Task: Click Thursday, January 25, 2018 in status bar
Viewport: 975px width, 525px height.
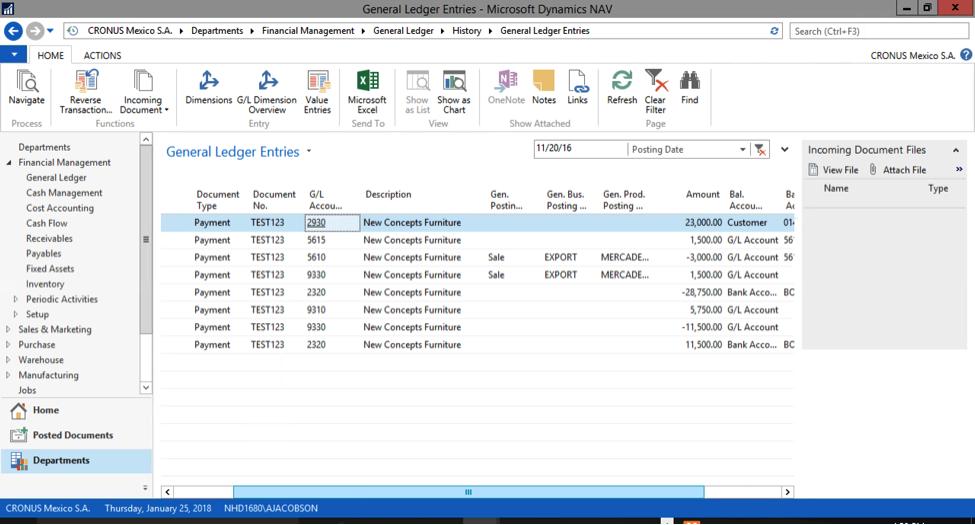Action: [158, 508]
